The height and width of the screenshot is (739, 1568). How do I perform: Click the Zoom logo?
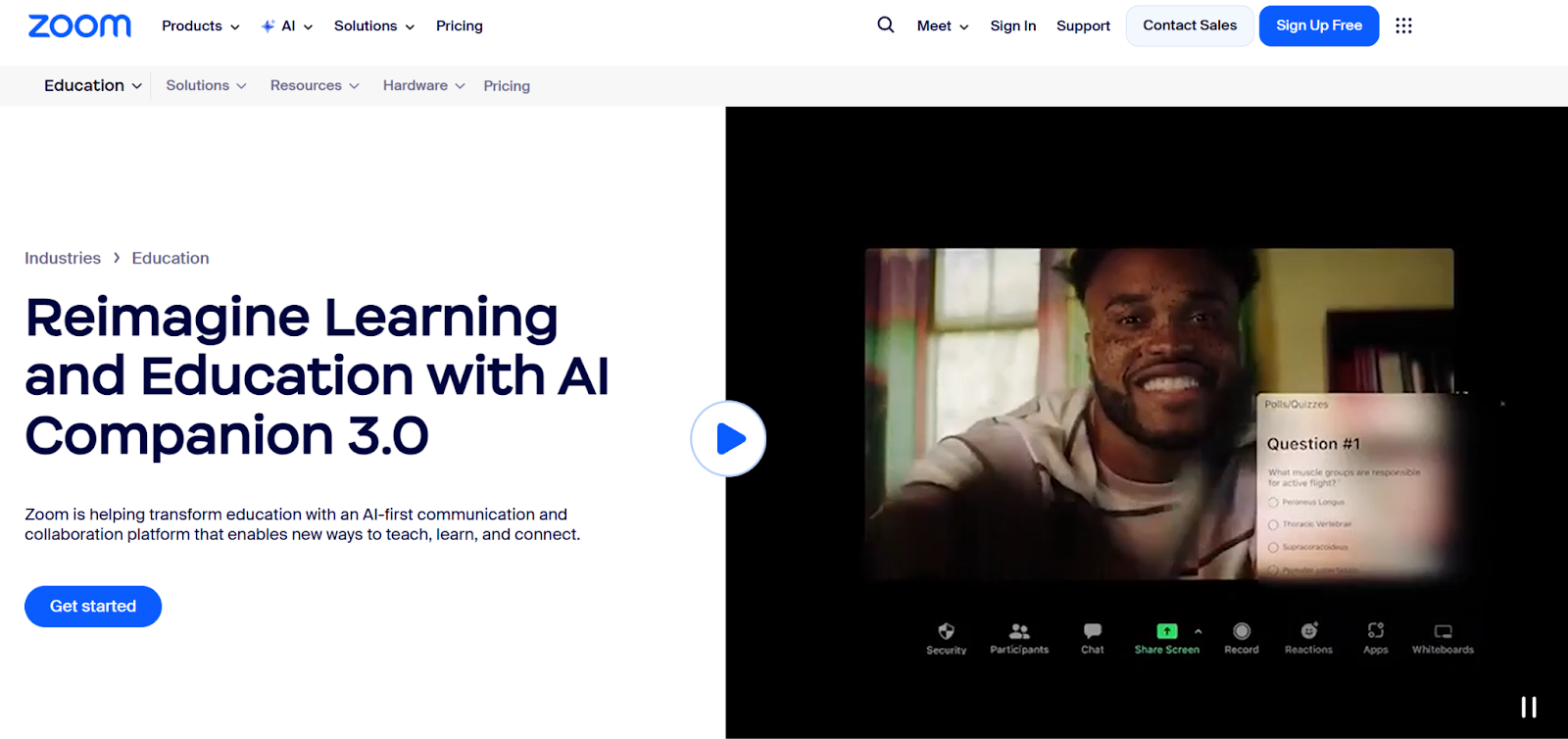[x=79, y=25]
